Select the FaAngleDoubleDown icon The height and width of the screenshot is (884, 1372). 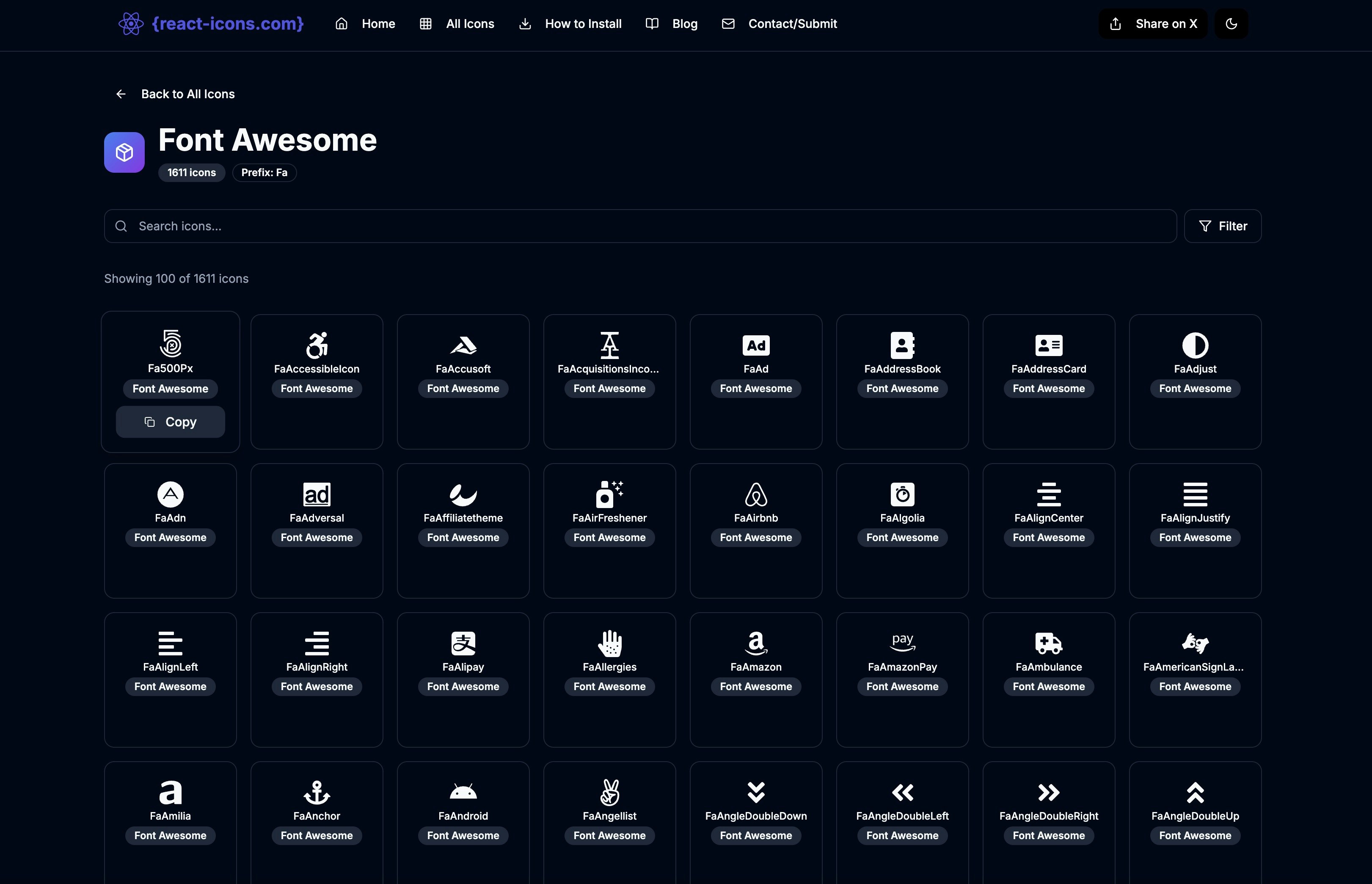(756, 792)
